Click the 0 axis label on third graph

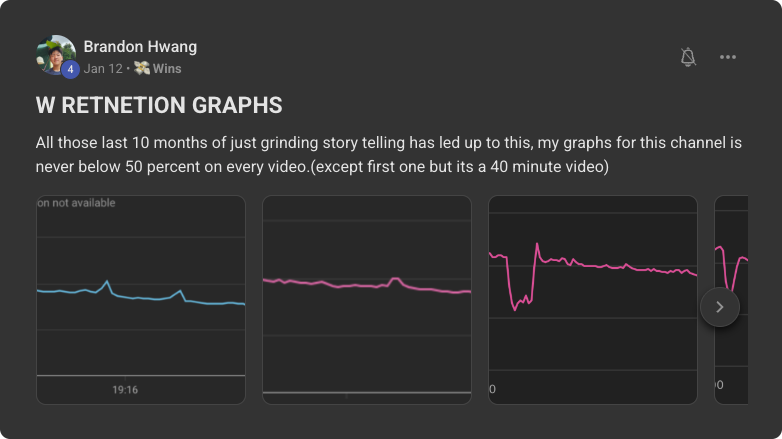point(492,389)
